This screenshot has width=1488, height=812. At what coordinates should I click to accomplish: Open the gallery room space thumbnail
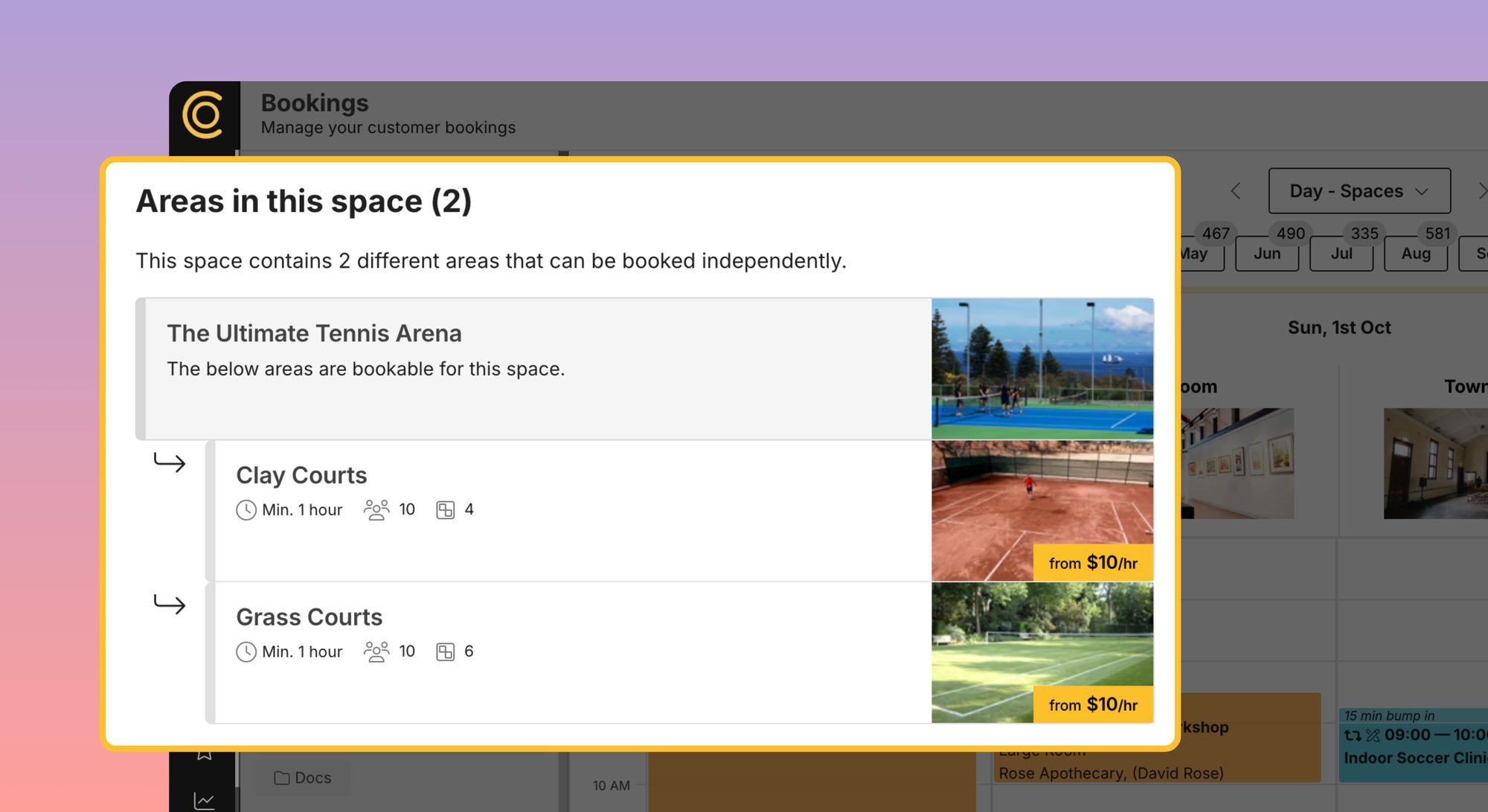click(1237, 463)
